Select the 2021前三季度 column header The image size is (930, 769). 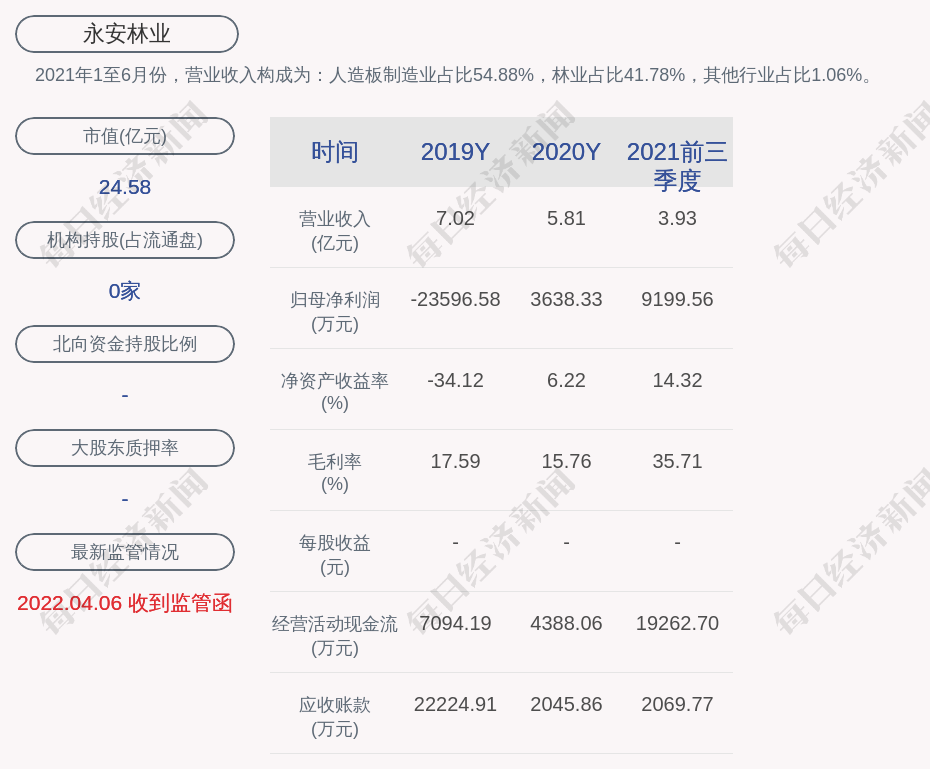click(x=677, y=166)
